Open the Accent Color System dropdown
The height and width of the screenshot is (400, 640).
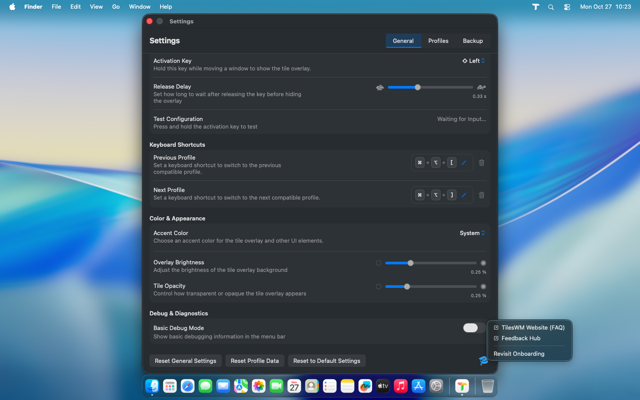pos(472,233)
